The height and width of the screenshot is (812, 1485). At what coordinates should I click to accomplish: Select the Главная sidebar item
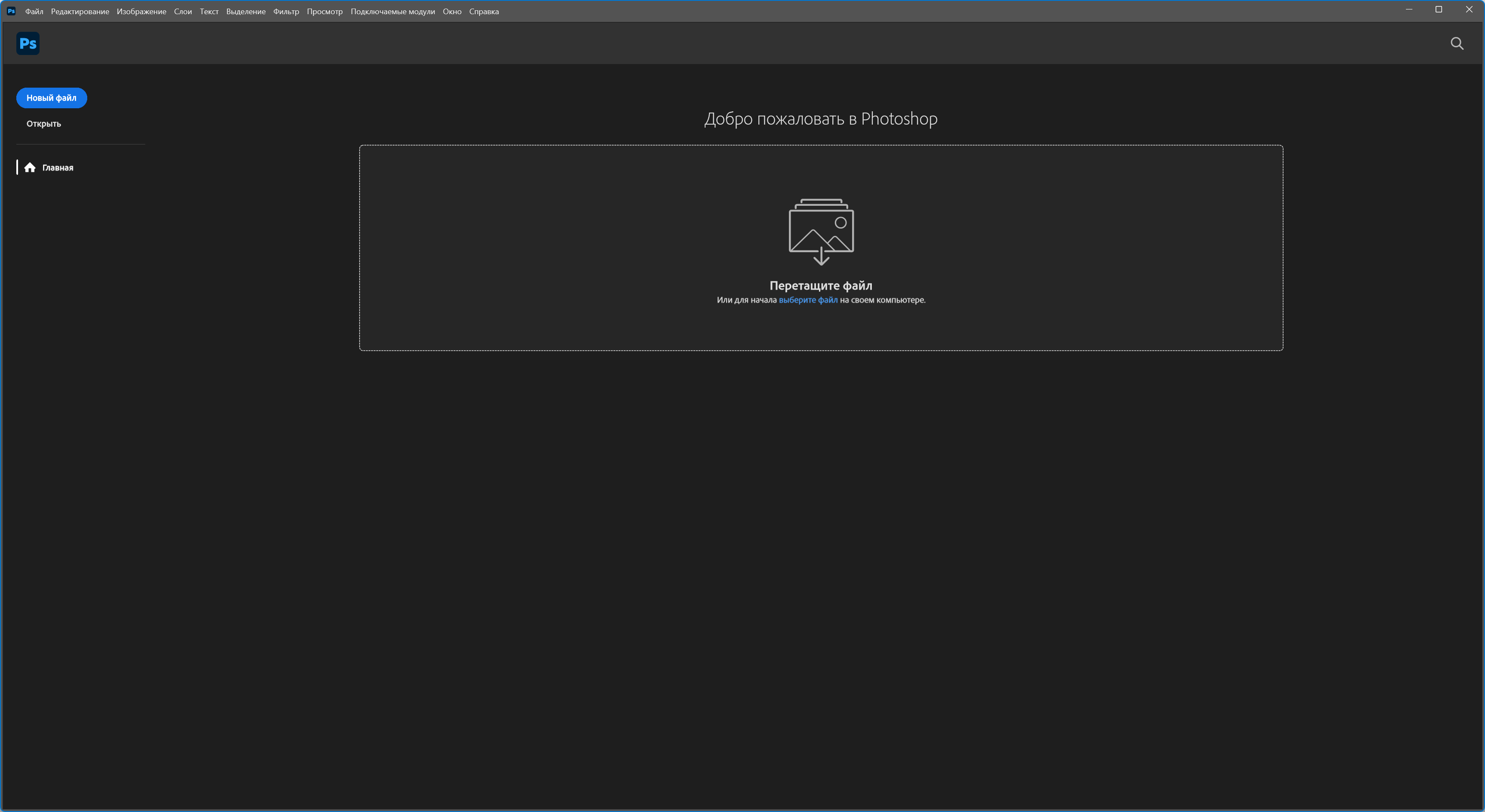(58, 168)
